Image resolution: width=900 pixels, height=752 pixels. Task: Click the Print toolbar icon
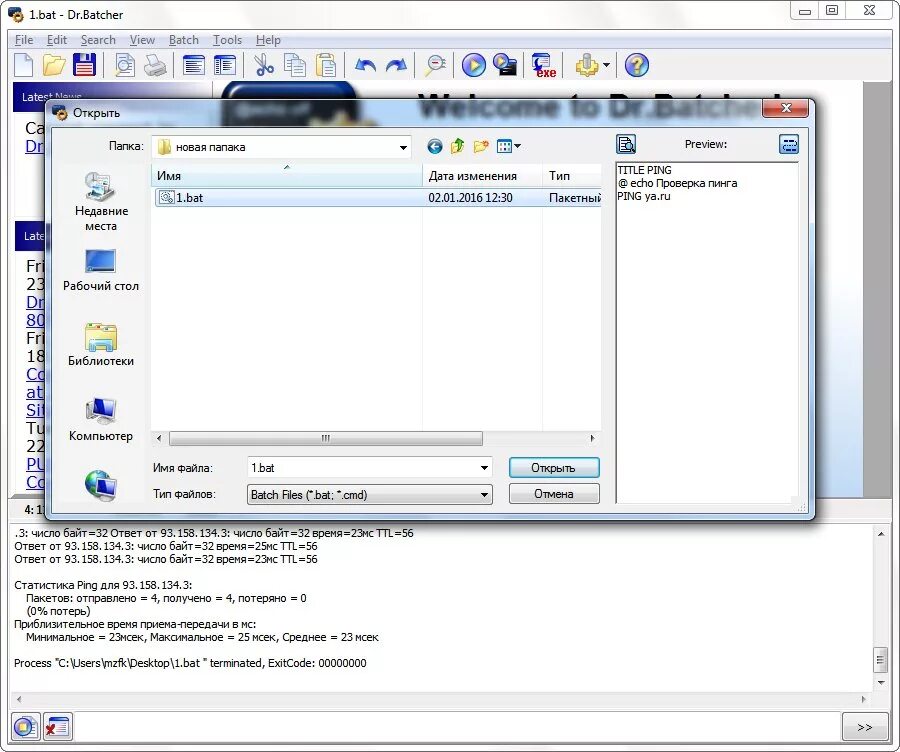pos(155,65)
